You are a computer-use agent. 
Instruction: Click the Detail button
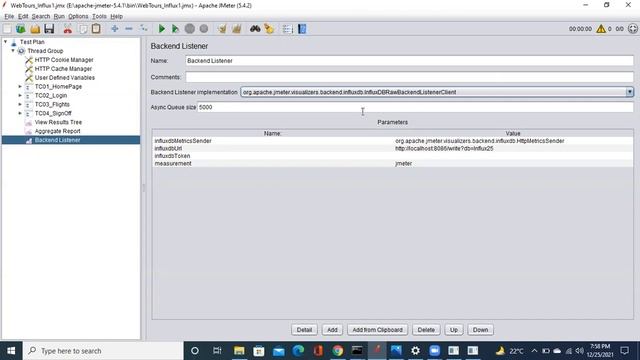304,330
